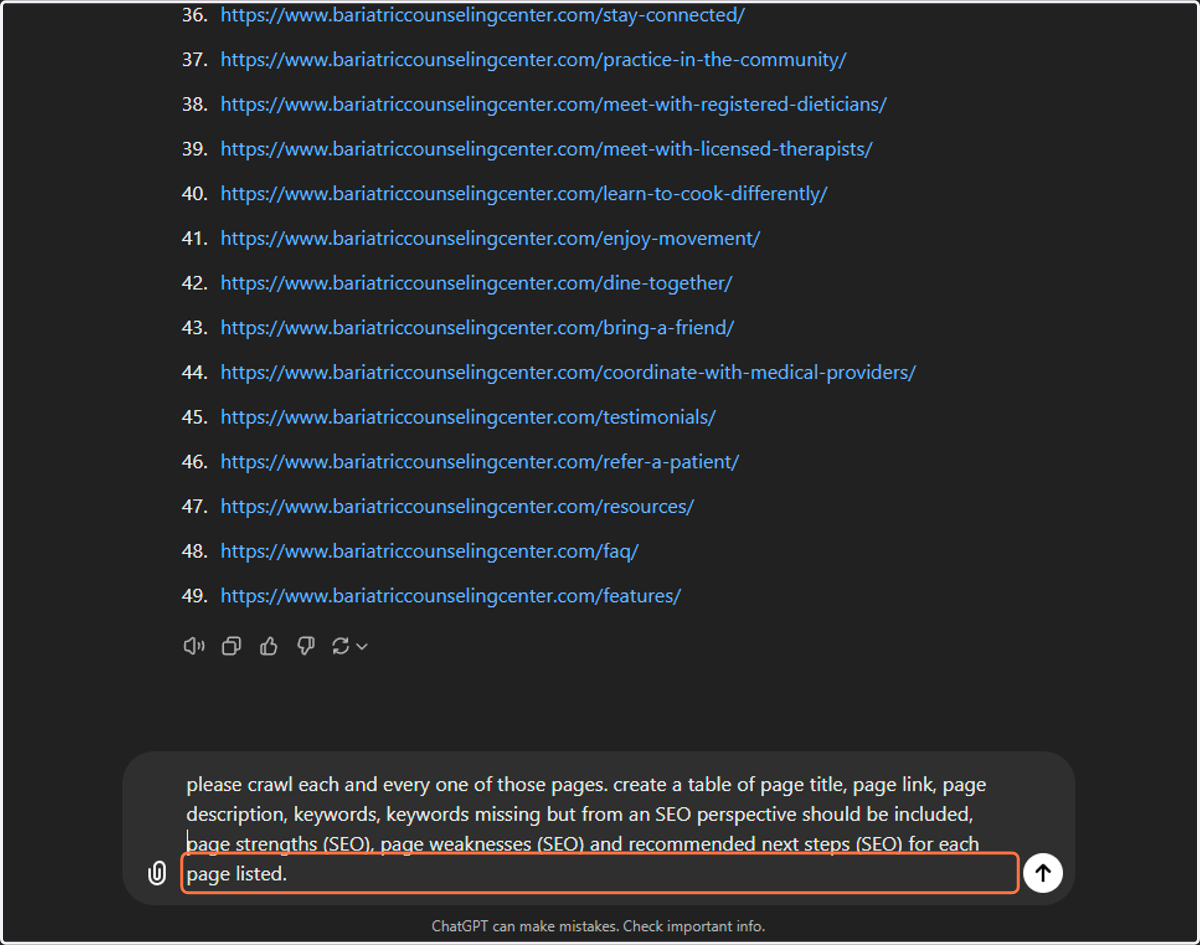Open the stay-connected page link
Screen dimensions: 1200x945
pos(482,15)
